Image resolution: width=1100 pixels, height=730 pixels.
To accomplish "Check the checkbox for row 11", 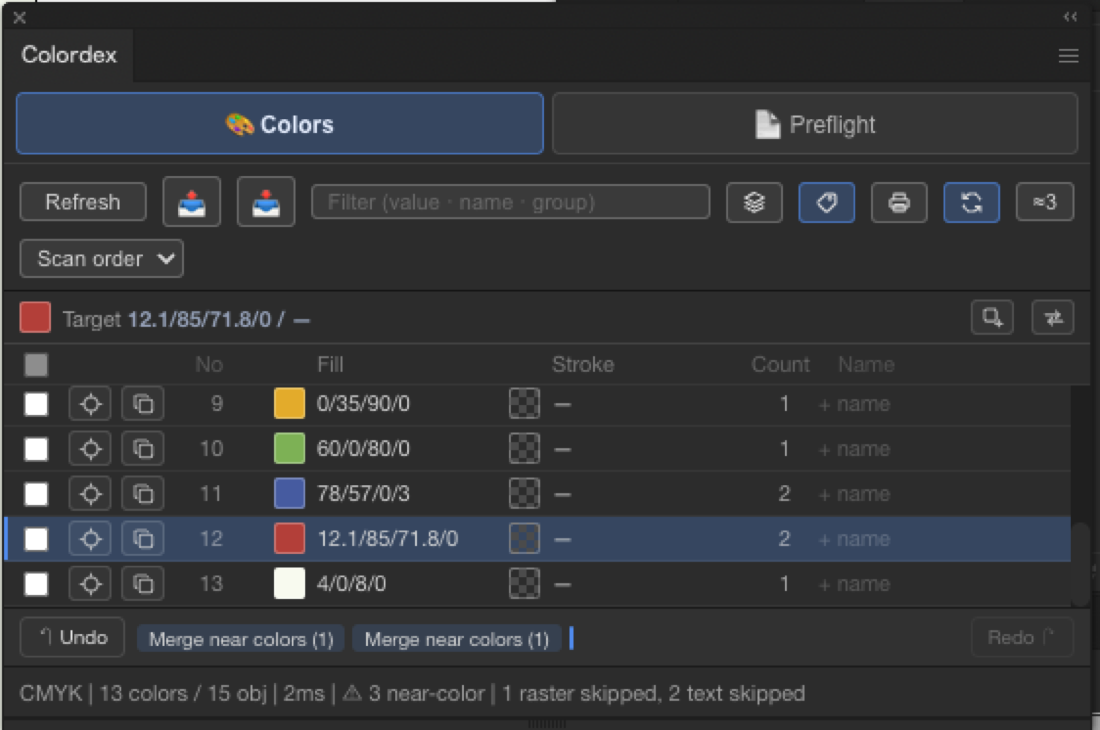I will click(x=36, y=494).
